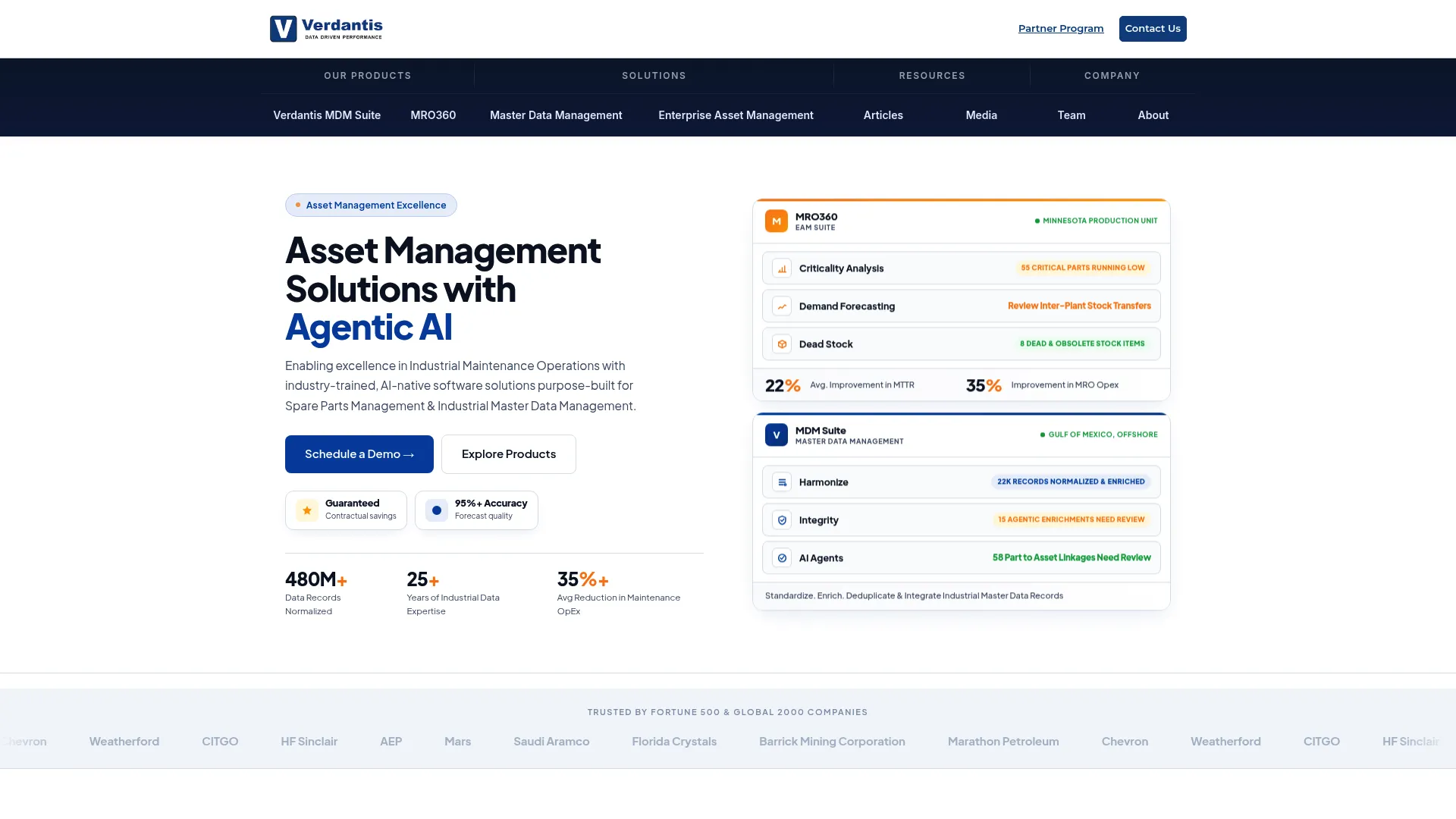The height and width of the screenshot is (819, 1456).
Task: Click the Demand Forecasting trend line icon
Action: coord(782,306)
